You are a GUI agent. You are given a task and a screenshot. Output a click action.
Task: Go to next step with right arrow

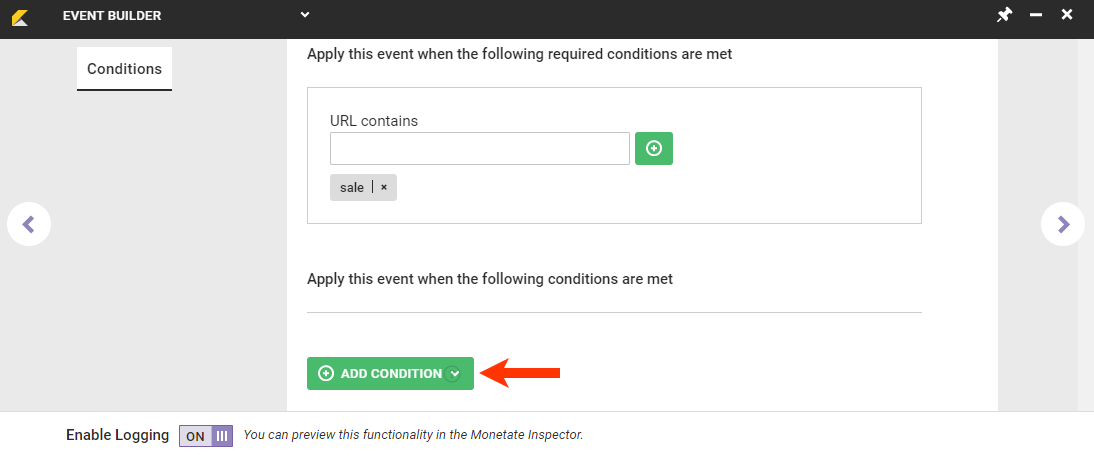(x=1063, y=225)
